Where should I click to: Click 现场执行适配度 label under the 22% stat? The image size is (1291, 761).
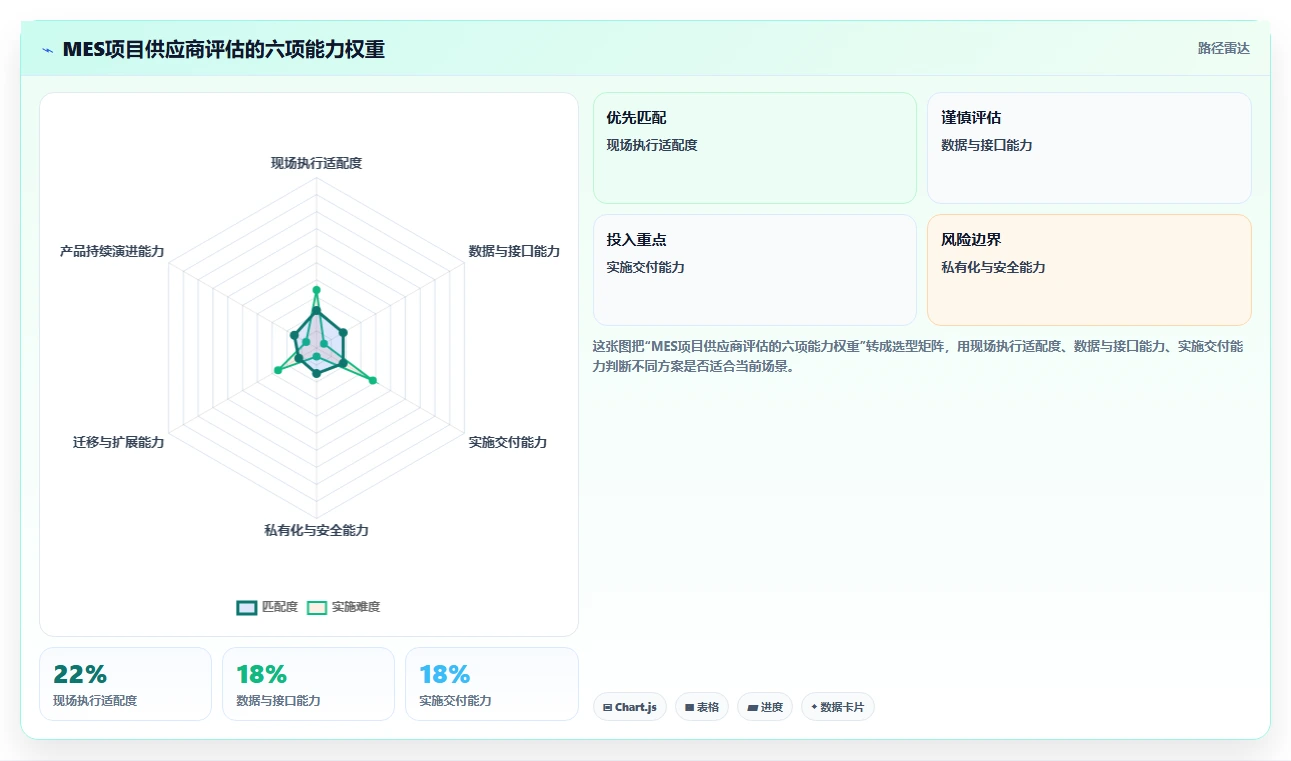click(x=95, y=701)
